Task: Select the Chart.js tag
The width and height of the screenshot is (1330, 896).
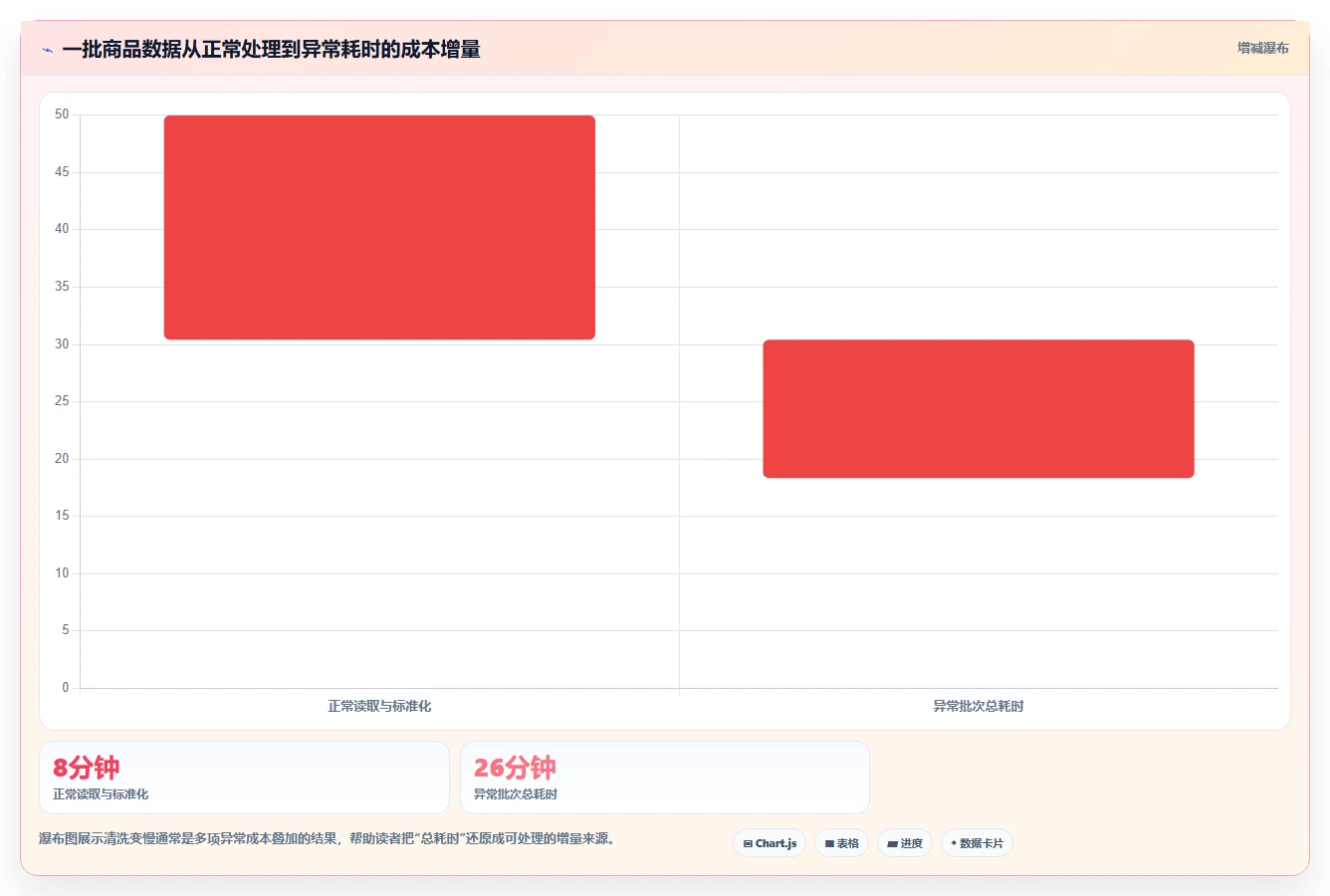Action: click(x=770, y=843)
